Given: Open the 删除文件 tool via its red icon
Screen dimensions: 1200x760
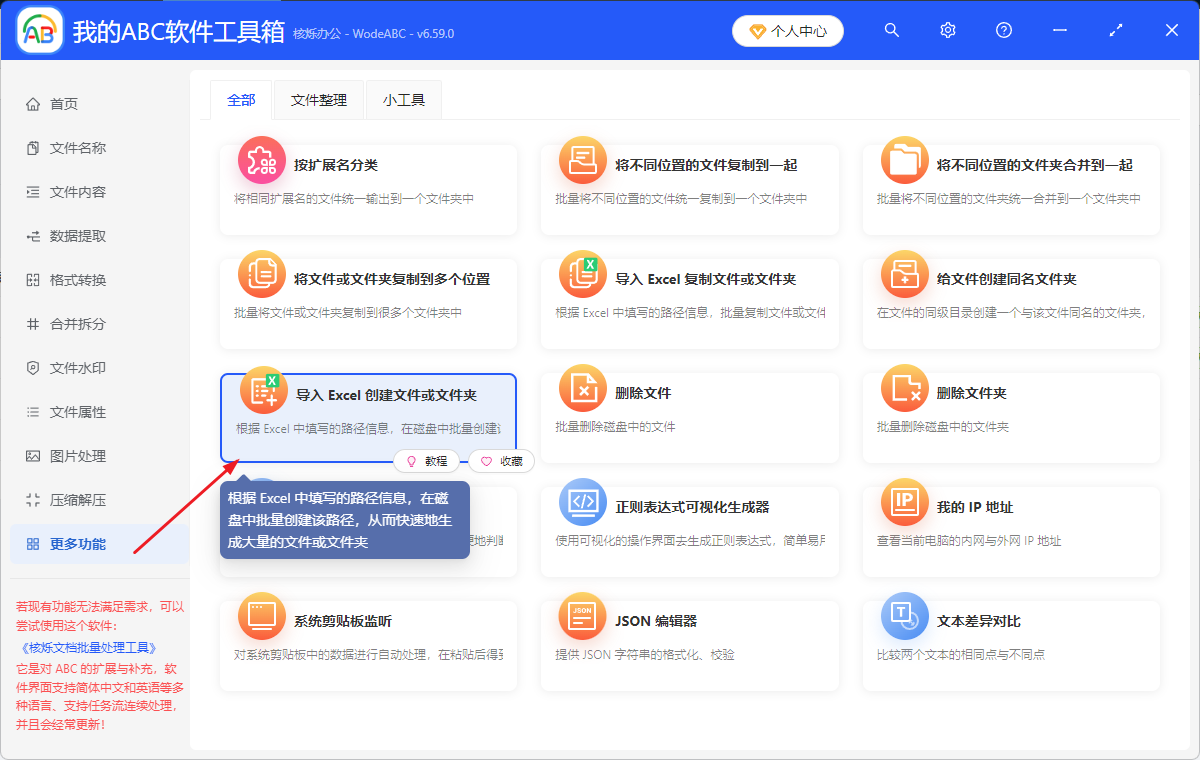Looking at the screenshot, I should 583,389.
